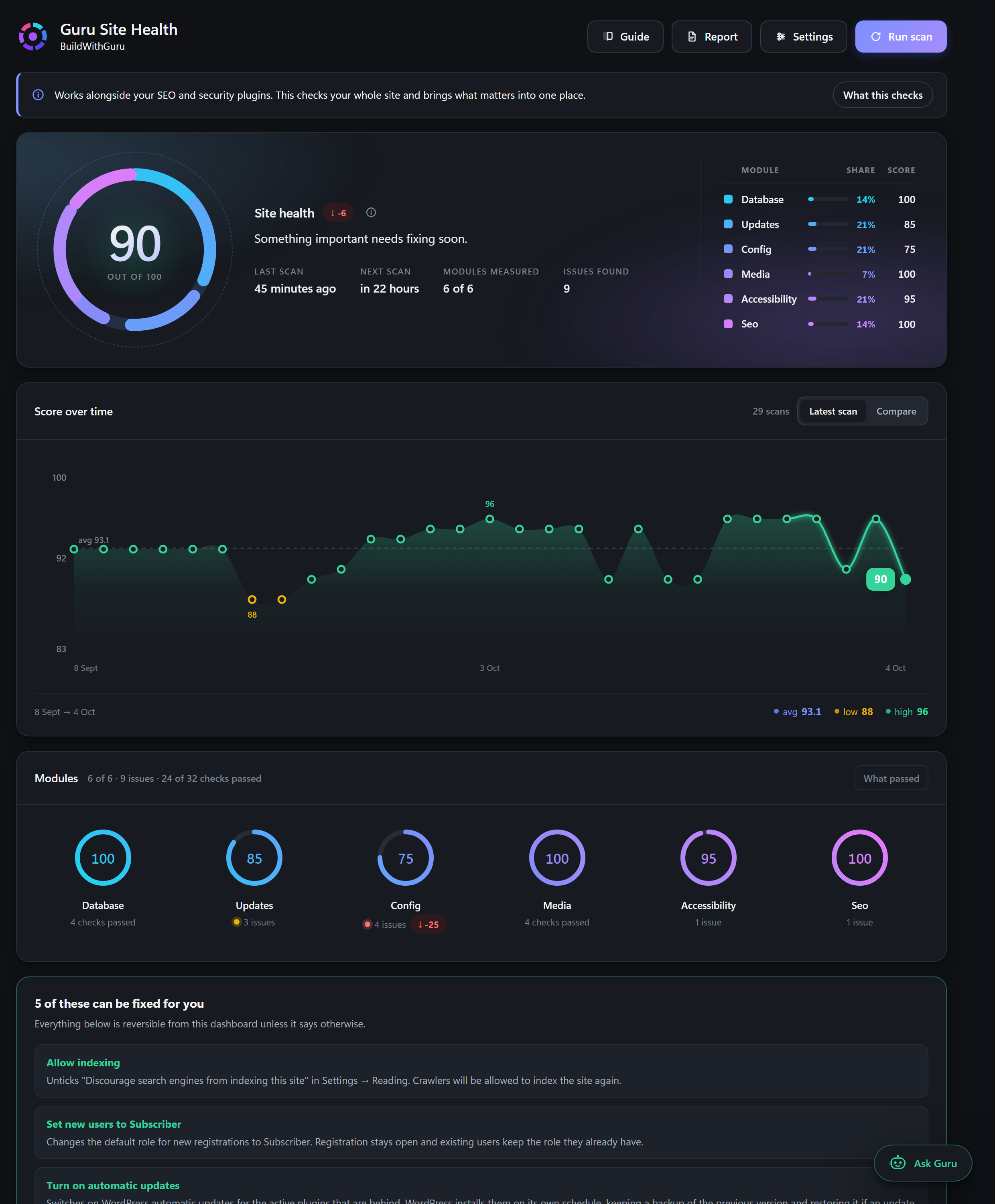Click the What passed button
This screenshot has width=995, height=1204.
click(891, 778)
